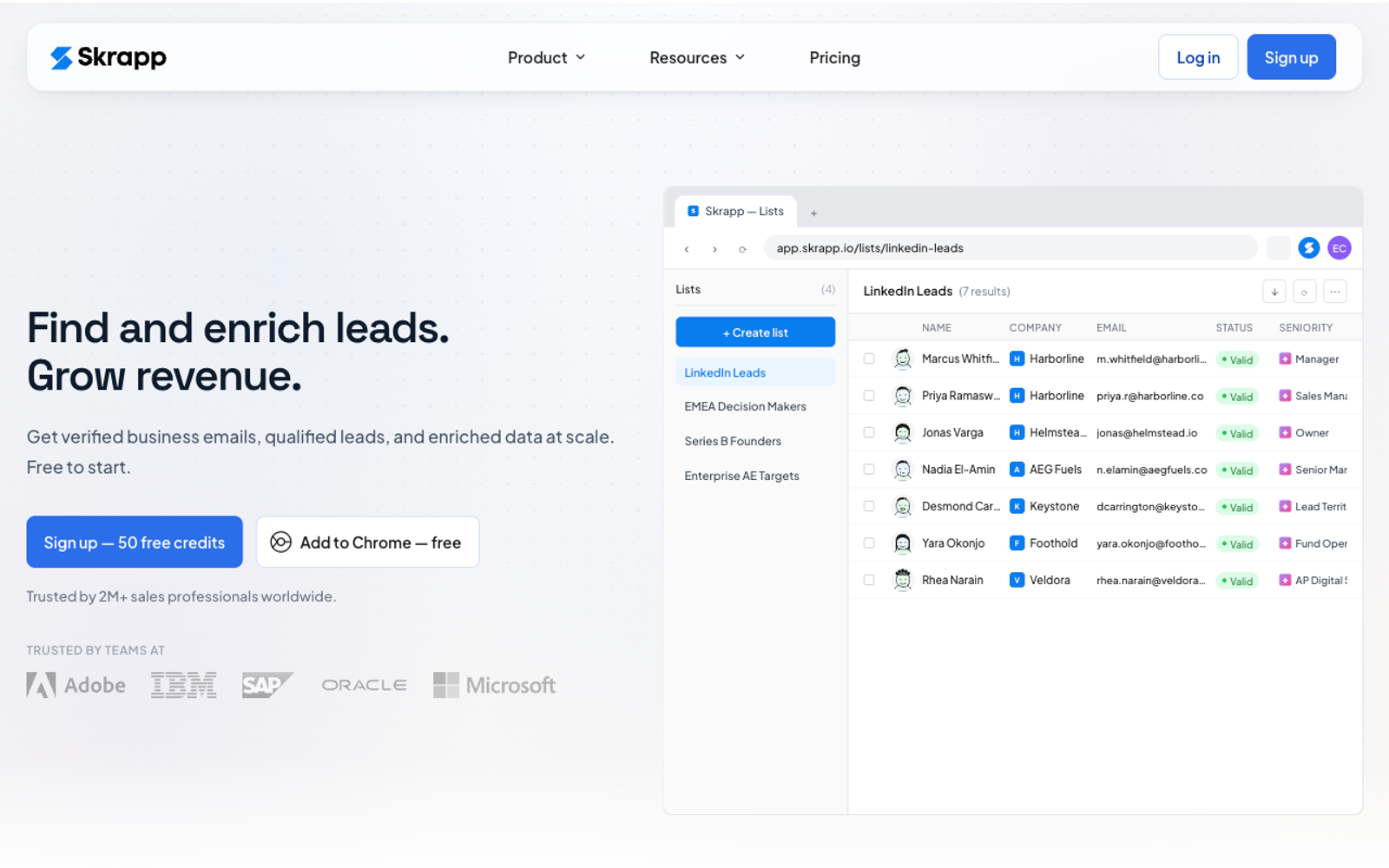The image size is (1389, 868).
Task: Click the download list arrow icon
Action: coord(1274,292)
